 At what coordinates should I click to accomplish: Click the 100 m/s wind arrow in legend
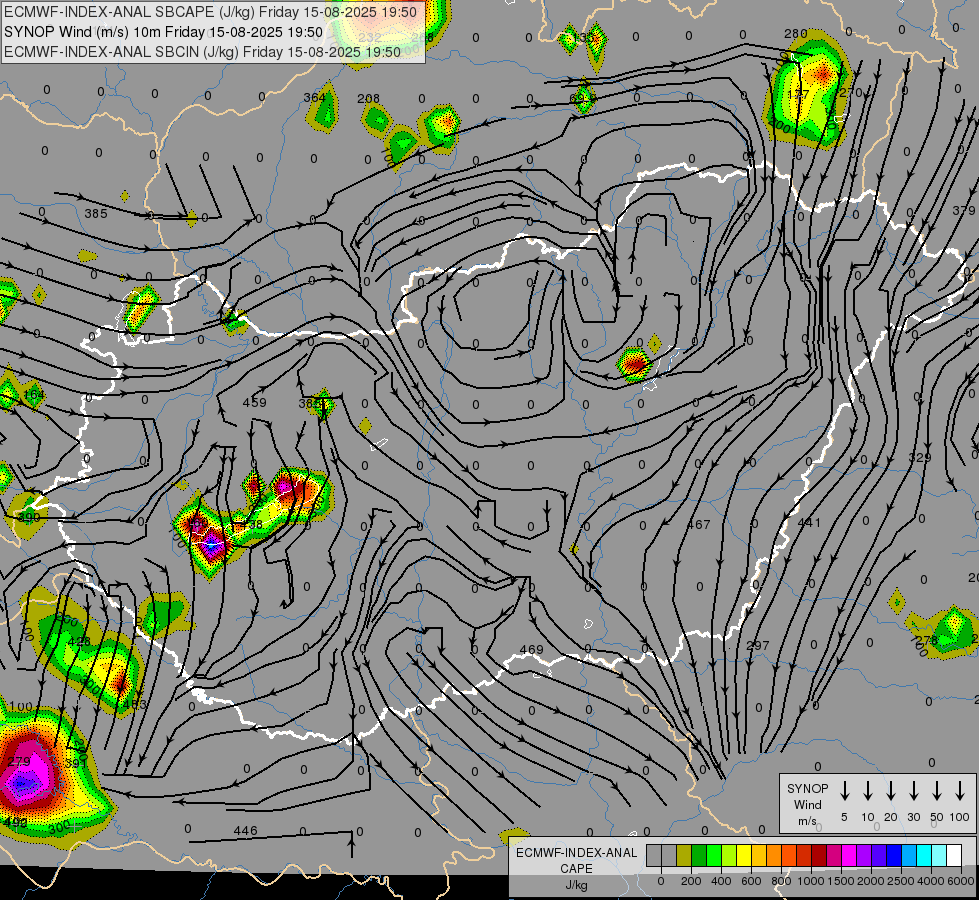pyautogui.click(x=960, y=791)
